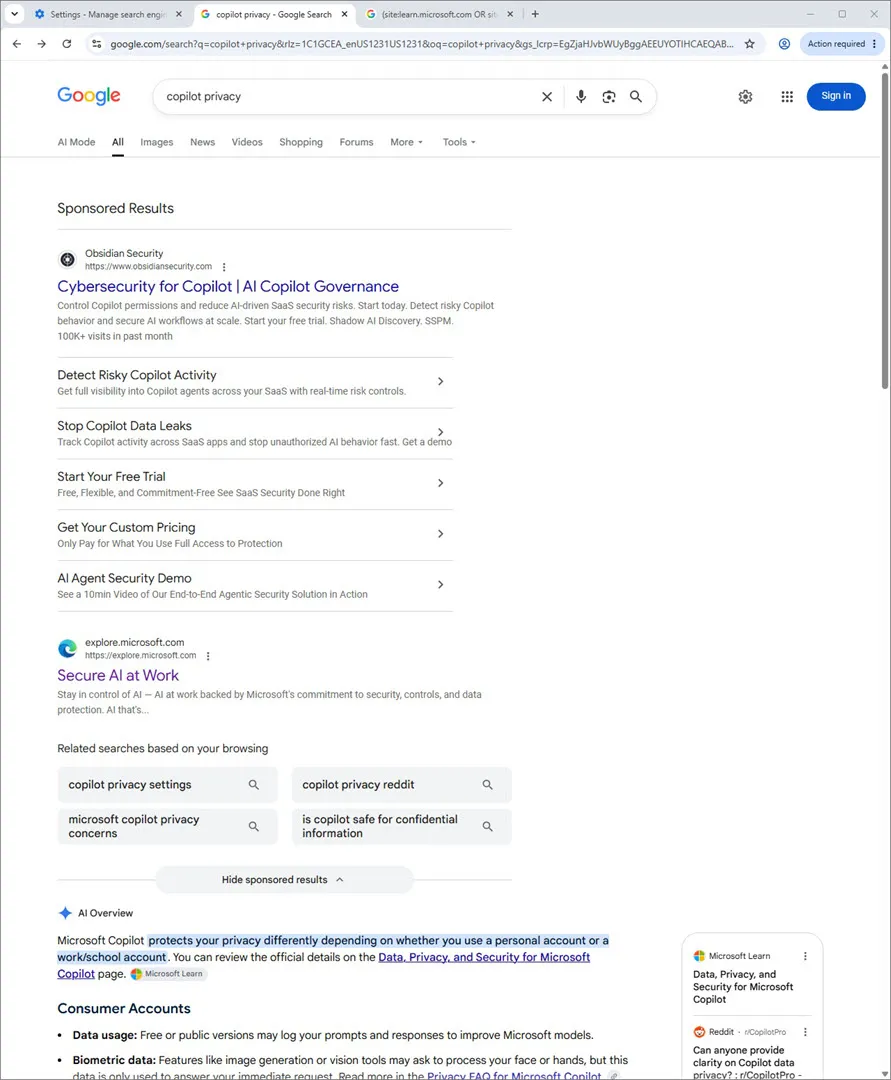Image resolution: width=891 pixels, height=1080 pixels.
Task: Open options for explore.microsoft.com ad
Action: 208,656
